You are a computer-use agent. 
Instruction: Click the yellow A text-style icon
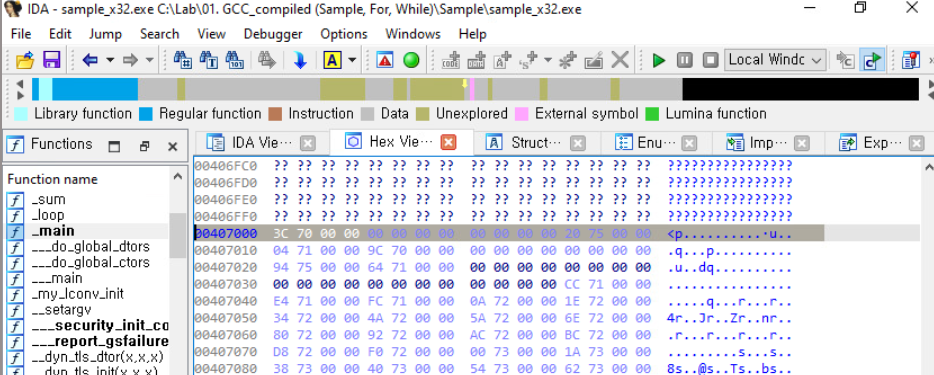pyautogui.click(x=332, y=60)
